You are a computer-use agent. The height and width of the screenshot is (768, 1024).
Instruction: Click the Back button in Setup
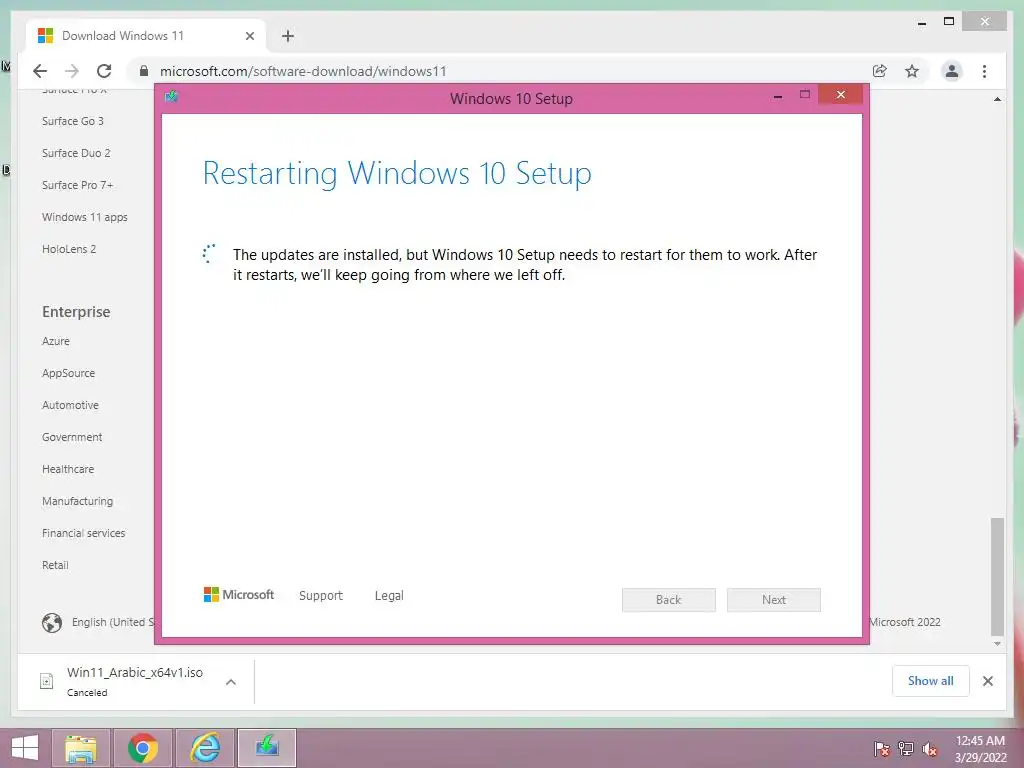pyautogui.click(x=669, y=600)
